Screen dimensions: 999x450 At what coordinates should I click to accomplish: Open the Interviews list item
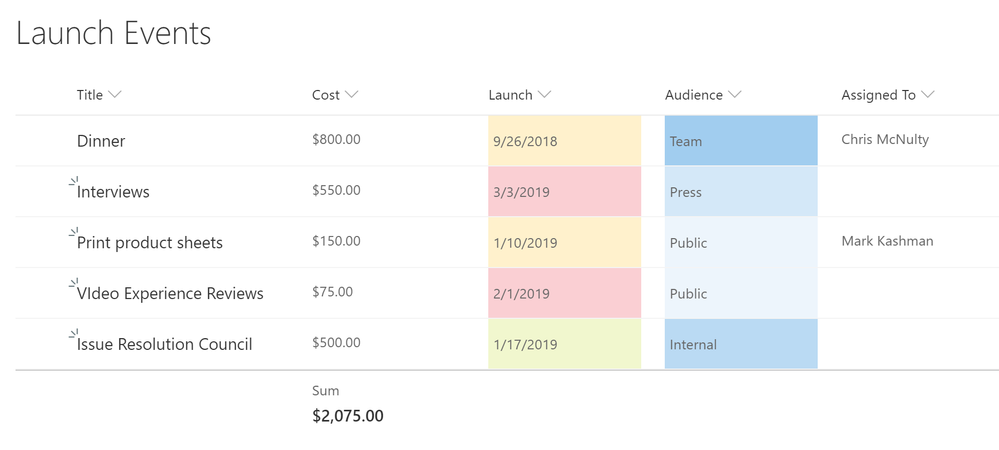tap(113, 192)
